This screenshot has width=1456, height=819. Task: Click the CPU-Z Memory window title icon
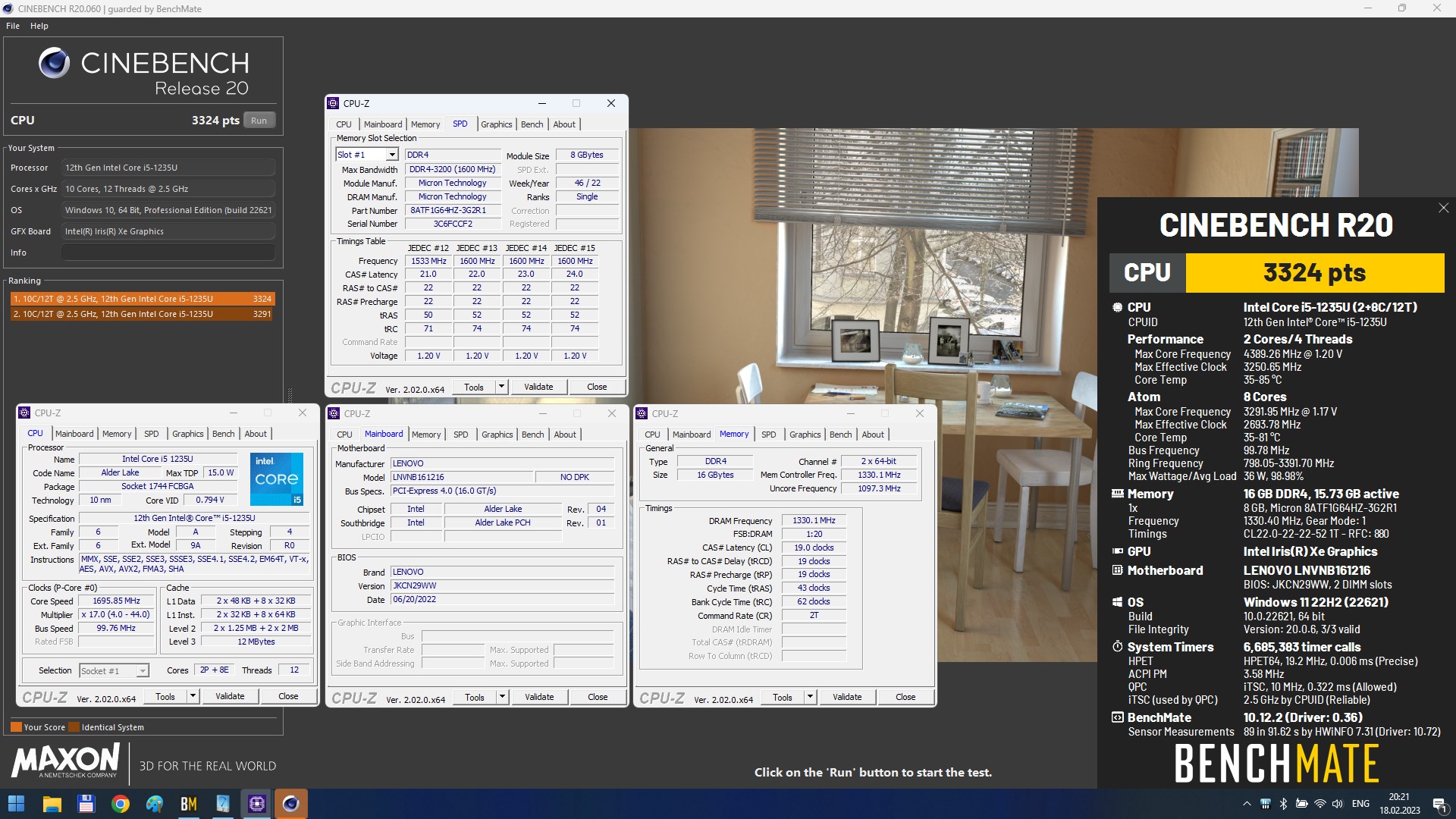[642, 413]
